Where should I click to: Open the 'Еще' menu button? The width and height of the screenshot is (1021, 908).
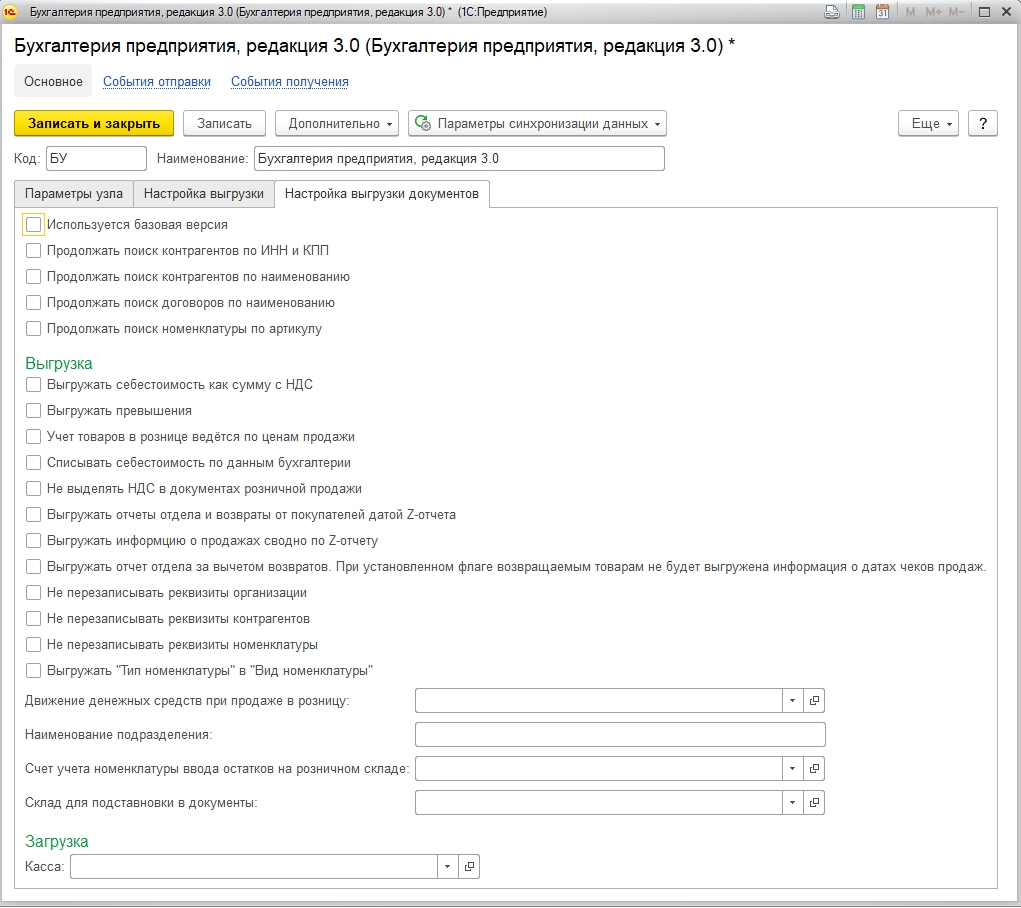[929, 123]
